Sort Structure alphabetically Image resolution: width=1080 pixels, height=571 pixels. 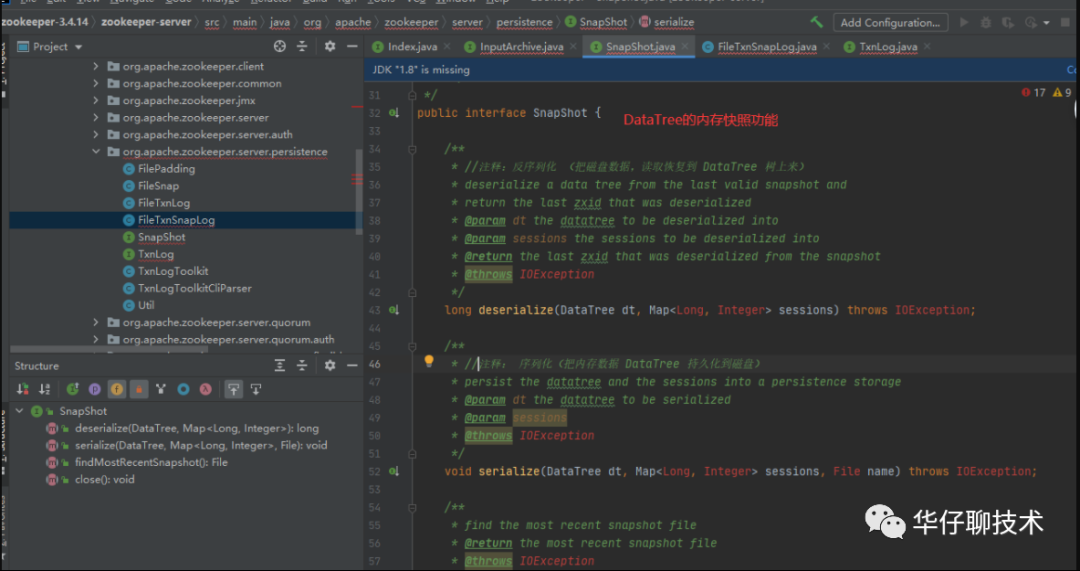[x=45, y=389]
